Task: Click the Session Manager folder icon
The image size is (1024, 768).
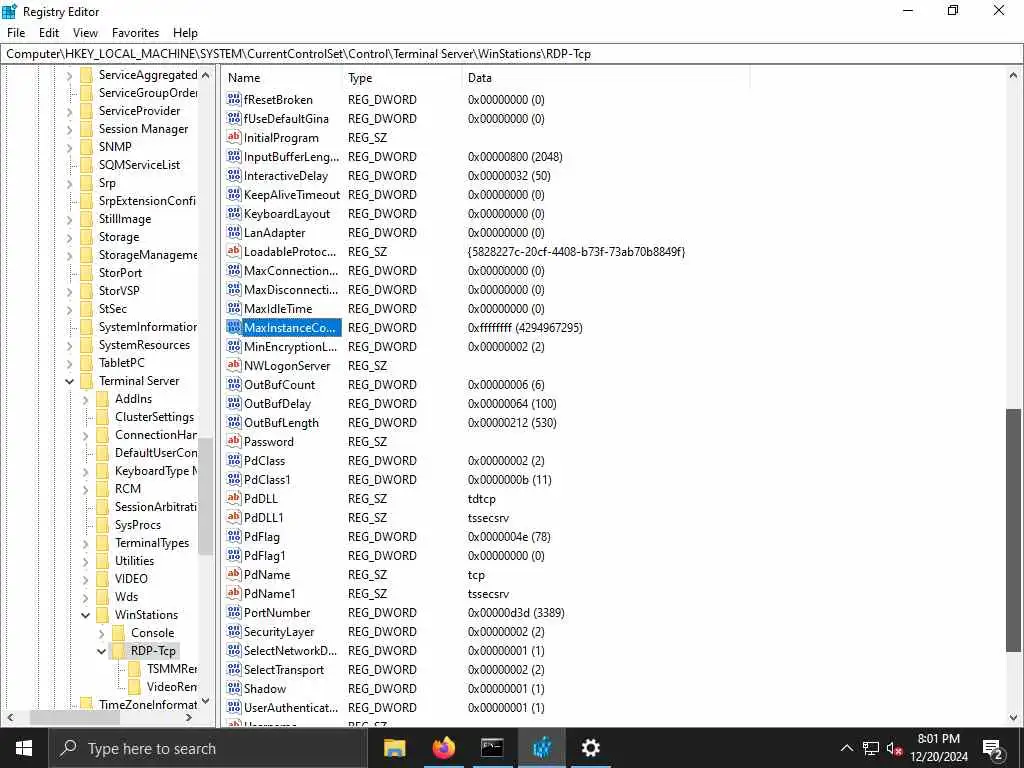Action: (x=86, y=129)
